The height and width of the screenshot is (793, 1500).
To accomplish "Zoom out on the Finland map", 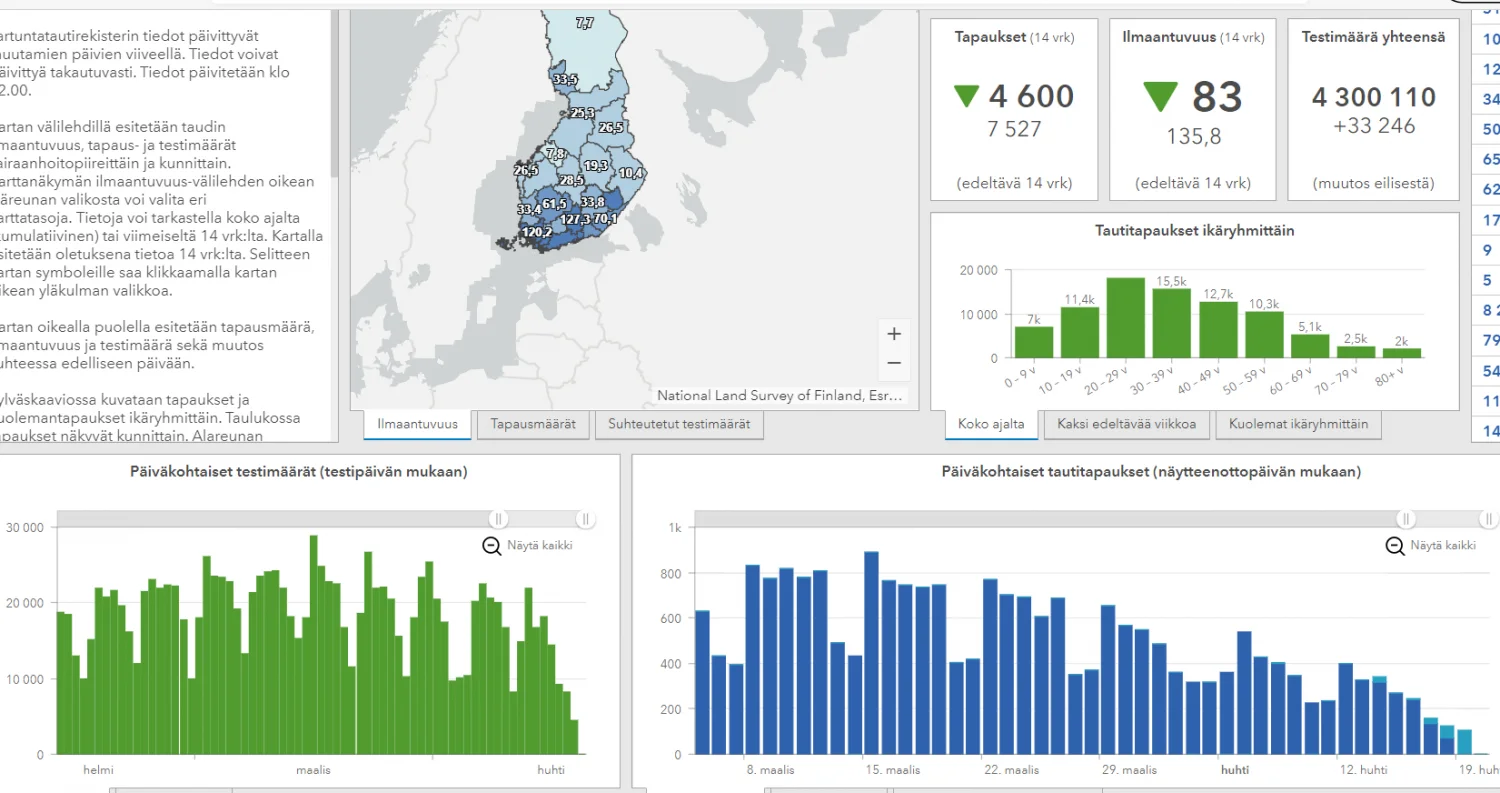I will tap(893, 363).
